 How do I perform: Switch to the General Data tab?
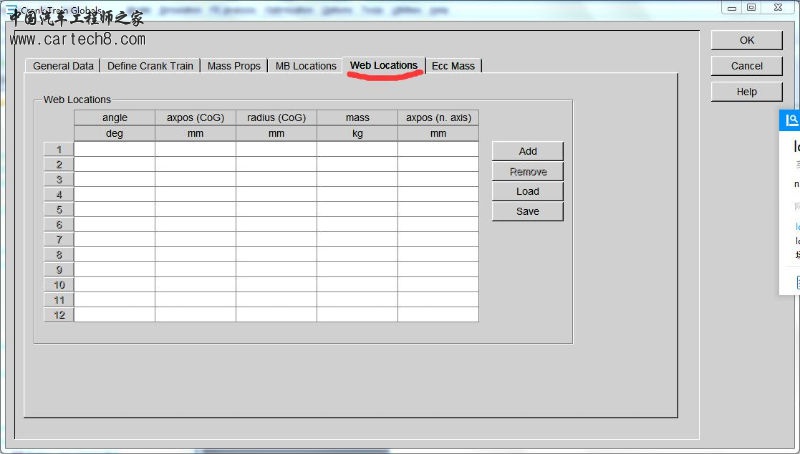click(x=63, y=66)
